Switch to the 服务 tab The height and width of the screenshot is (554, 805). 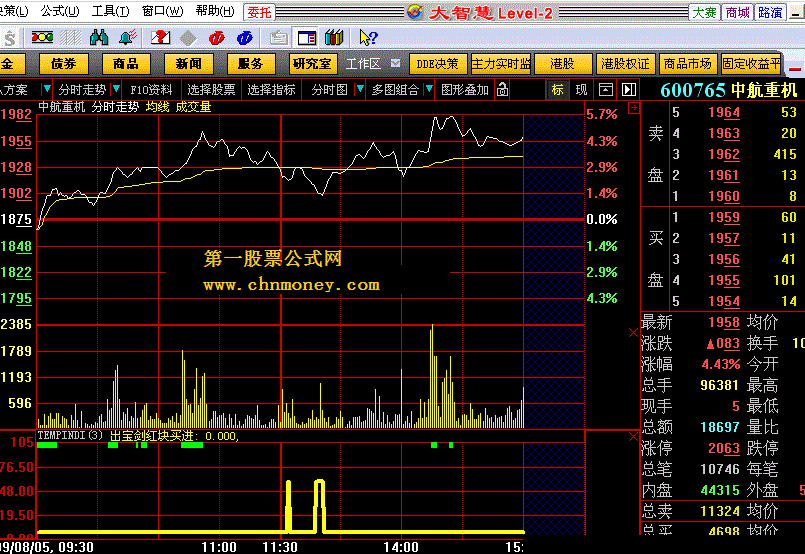click(251, 64)
